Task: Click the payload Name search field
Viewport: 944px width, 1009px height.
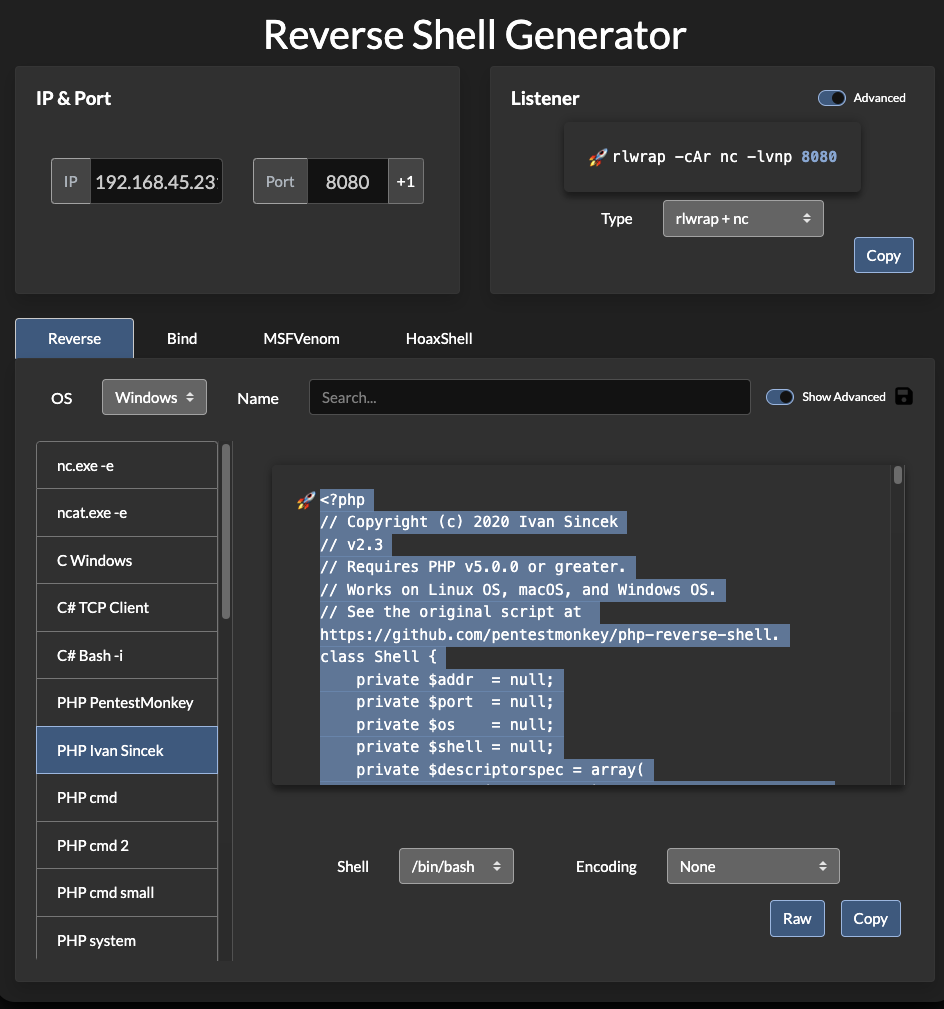Action: pyautogui.click(x=529, y=397)
